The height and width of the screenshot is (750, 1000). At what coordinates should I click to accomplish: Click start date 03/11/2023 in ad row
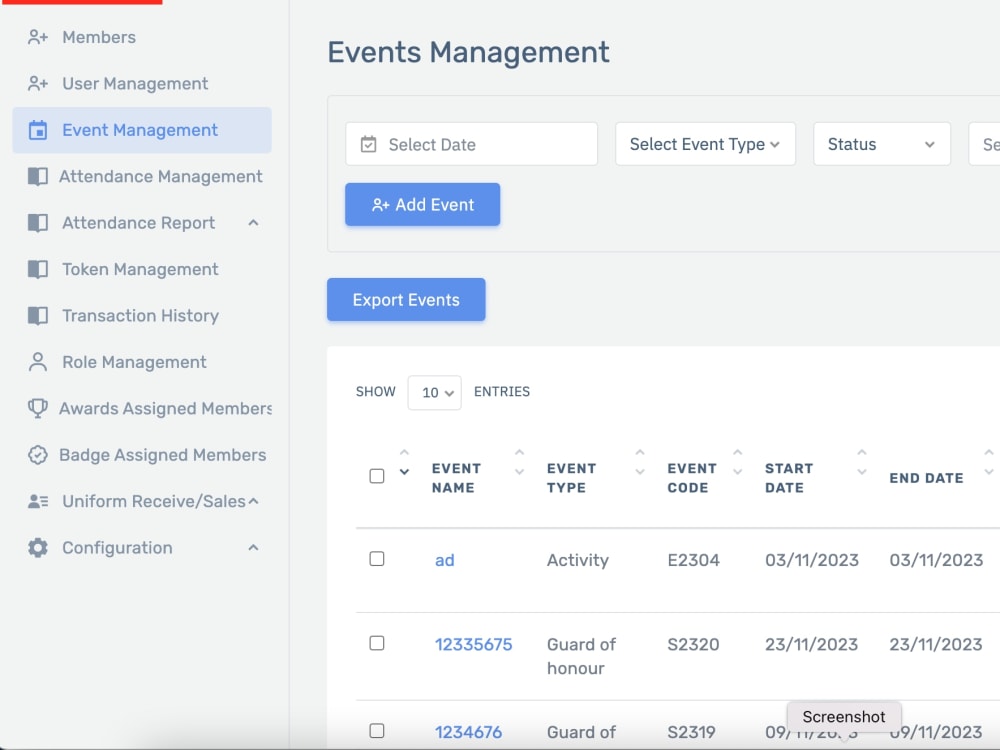(812, 561)
